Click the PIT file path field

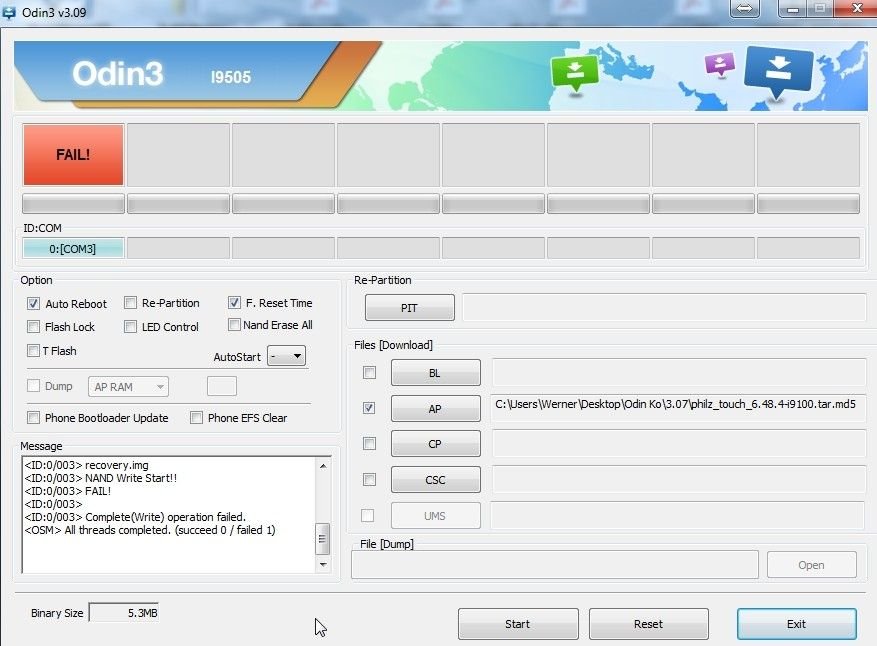(x=664, y=308)
